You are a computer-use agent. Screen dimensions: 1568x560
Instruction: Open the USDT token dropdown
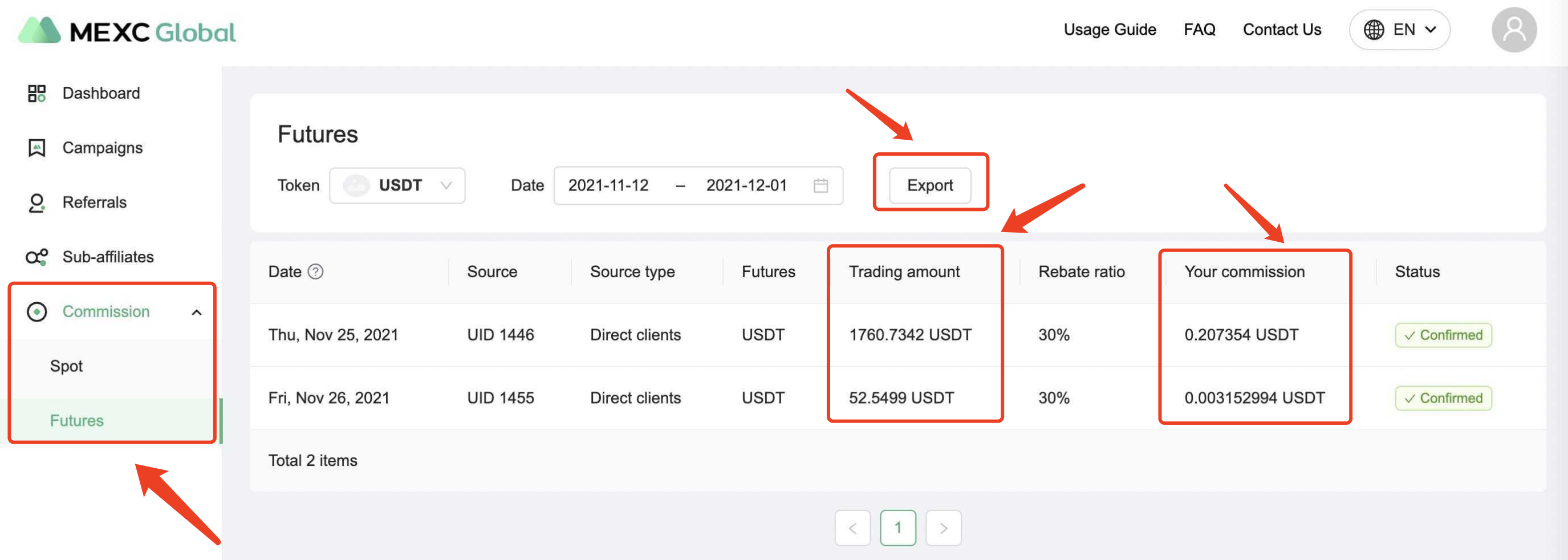[397, 186]
